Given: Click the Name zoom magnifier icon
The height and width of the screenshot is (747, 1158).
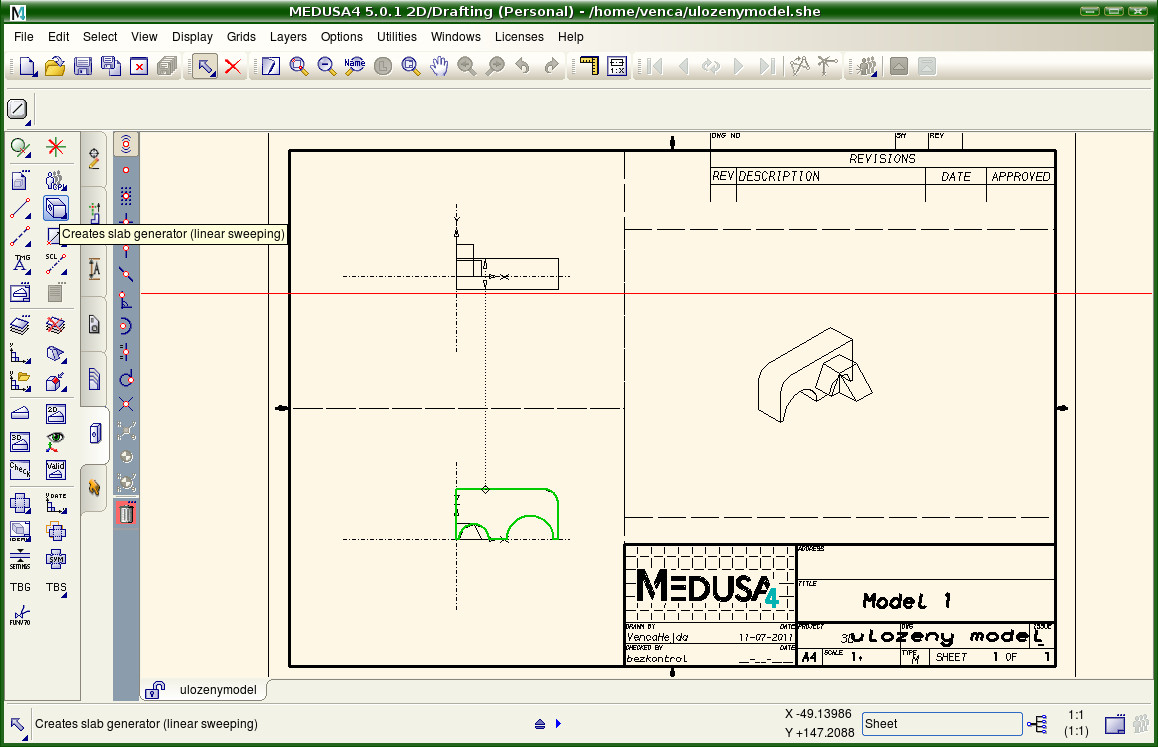Looking at the screenshot, I should 355,66.
